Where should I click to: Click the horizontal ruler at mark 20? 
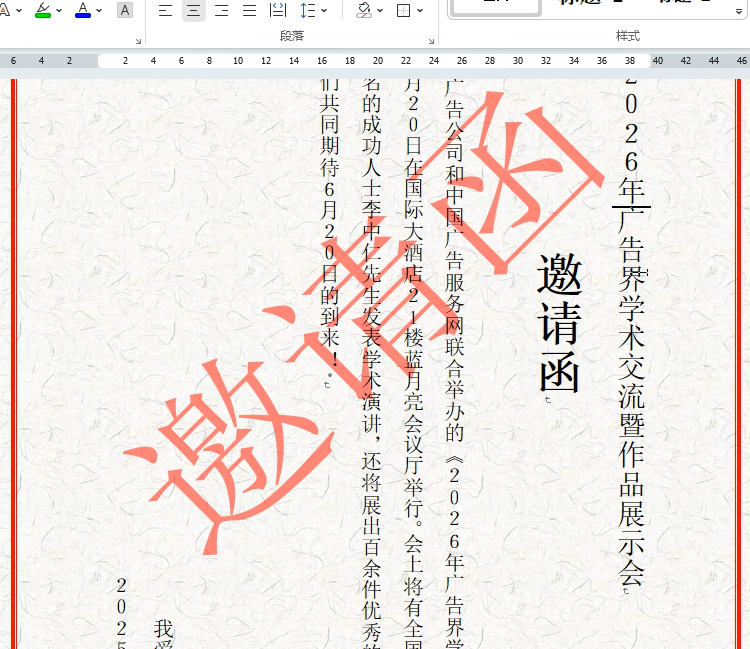point(378,61)
